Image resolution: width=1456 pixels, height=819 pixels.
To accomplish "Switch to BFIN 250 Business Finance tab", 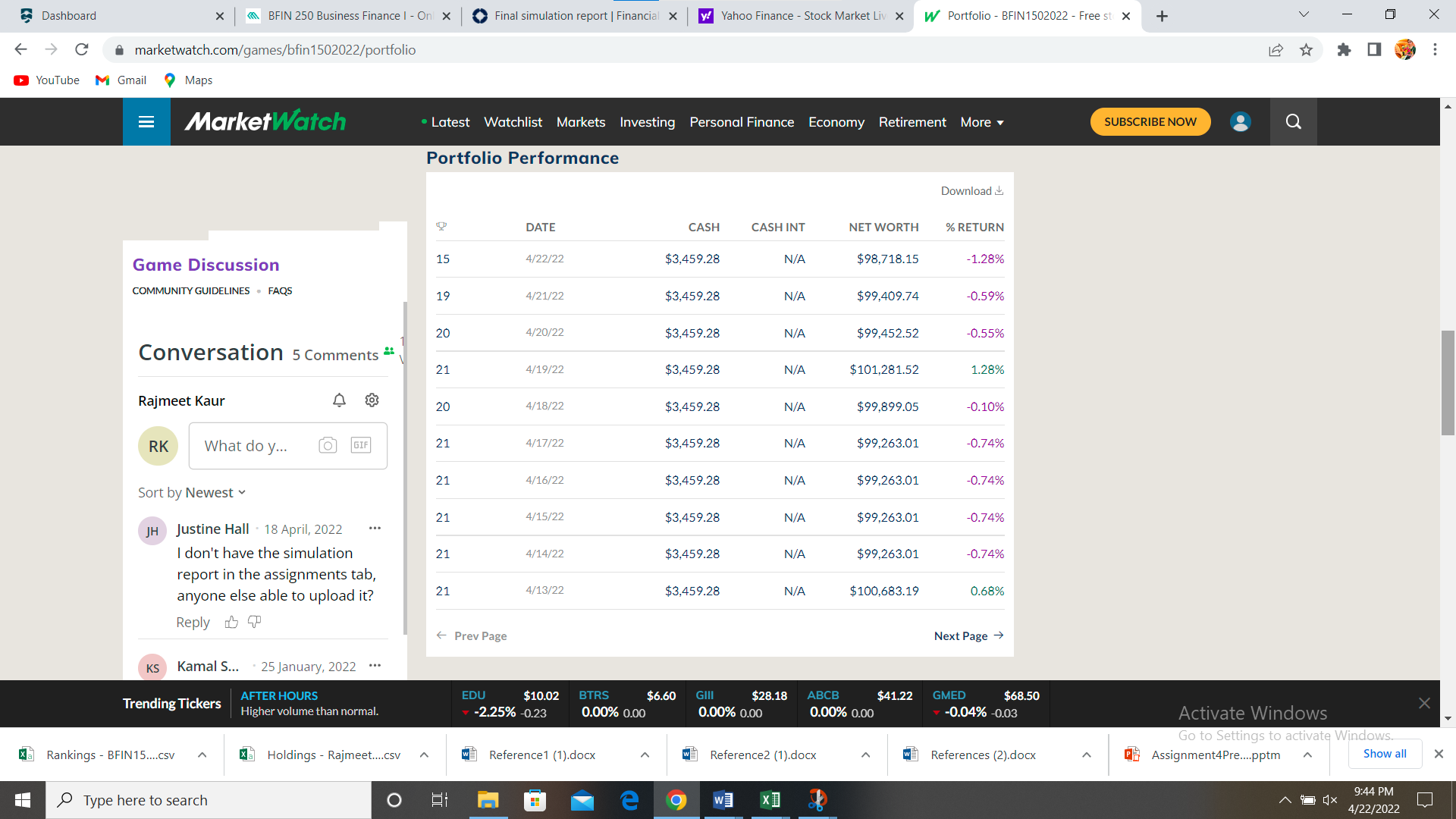I will (350, 16).
